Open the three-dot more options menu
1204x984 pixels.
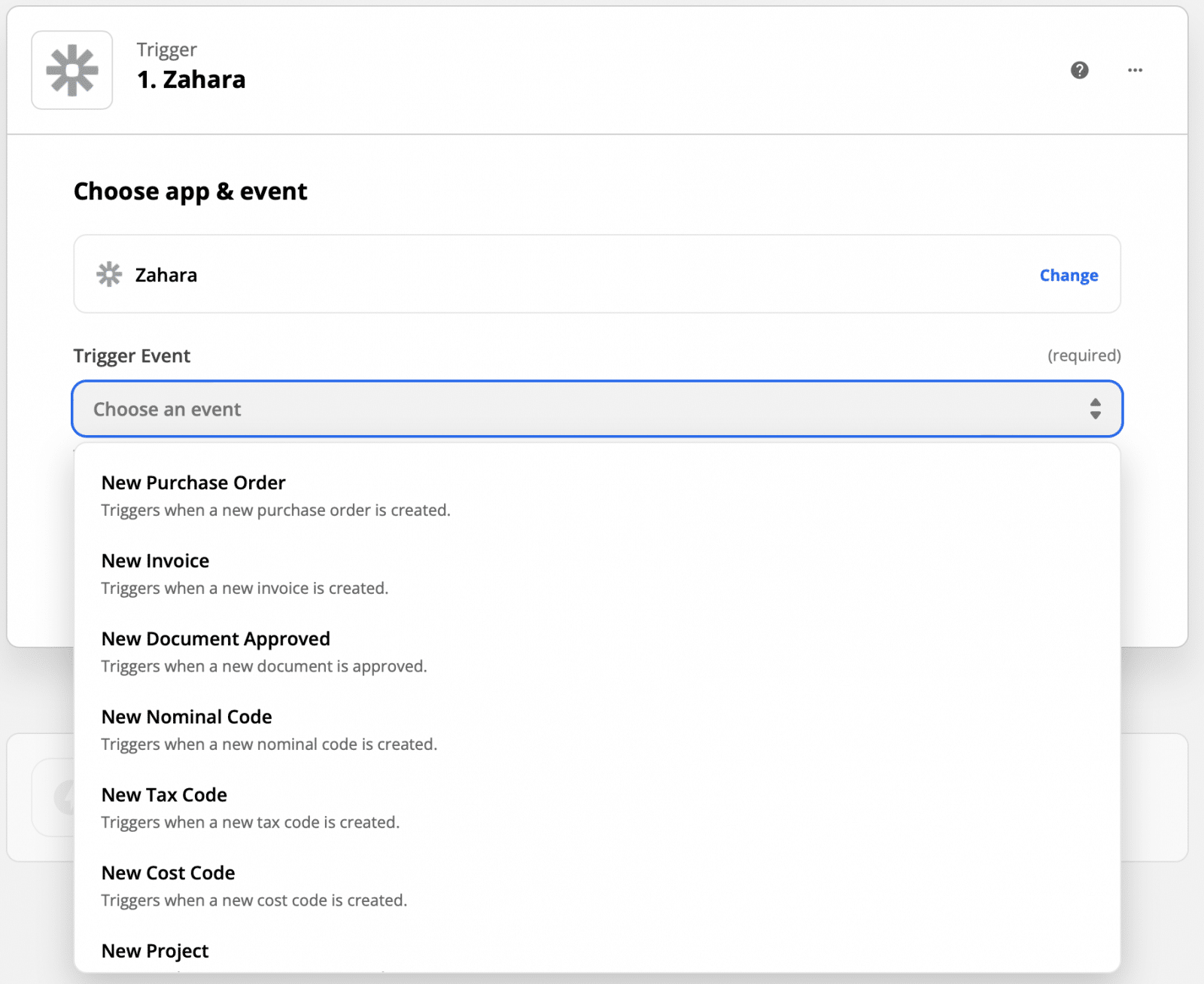[x=1135, y=70]
